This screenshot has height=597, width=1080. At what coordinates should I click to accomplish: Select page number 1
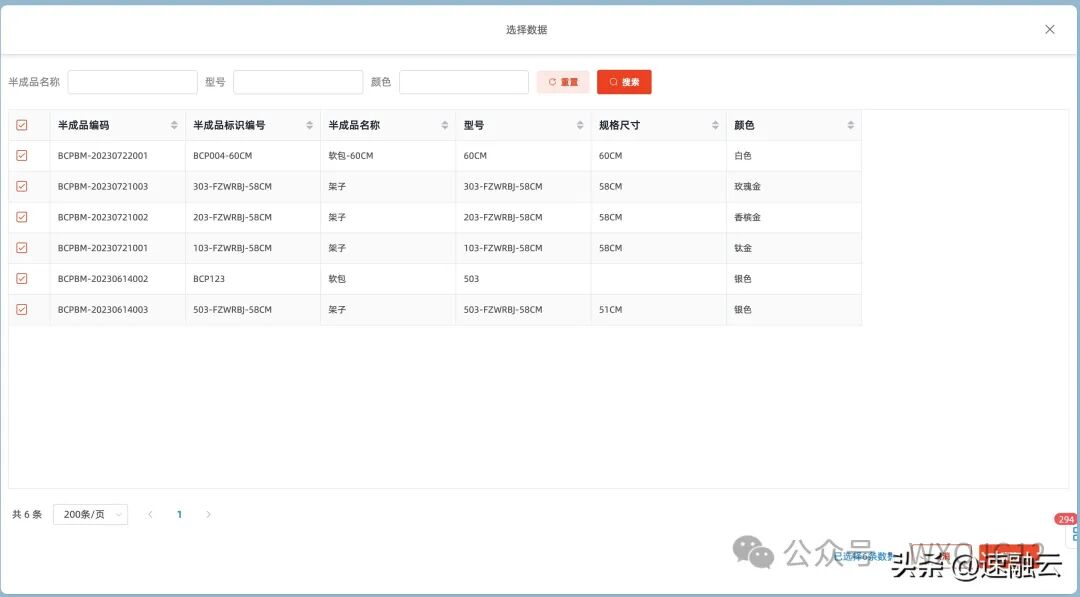click(x=179, y=514)
